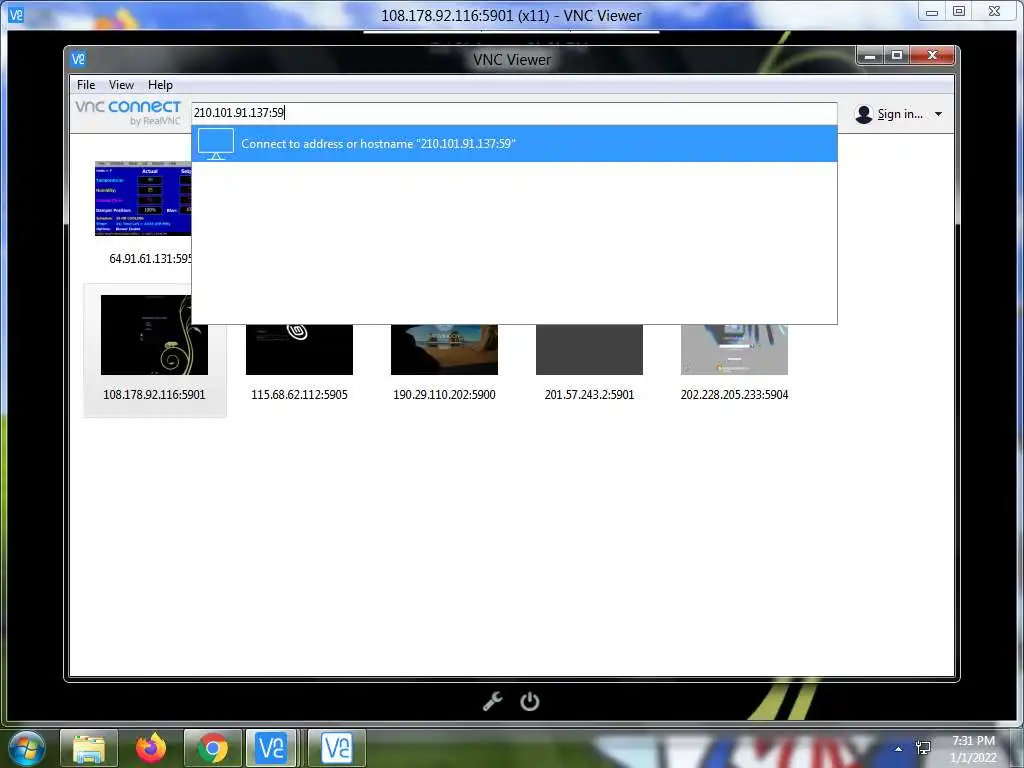
Task: Minimize the inner VNC Viewer window
Action: pos(869,56)
